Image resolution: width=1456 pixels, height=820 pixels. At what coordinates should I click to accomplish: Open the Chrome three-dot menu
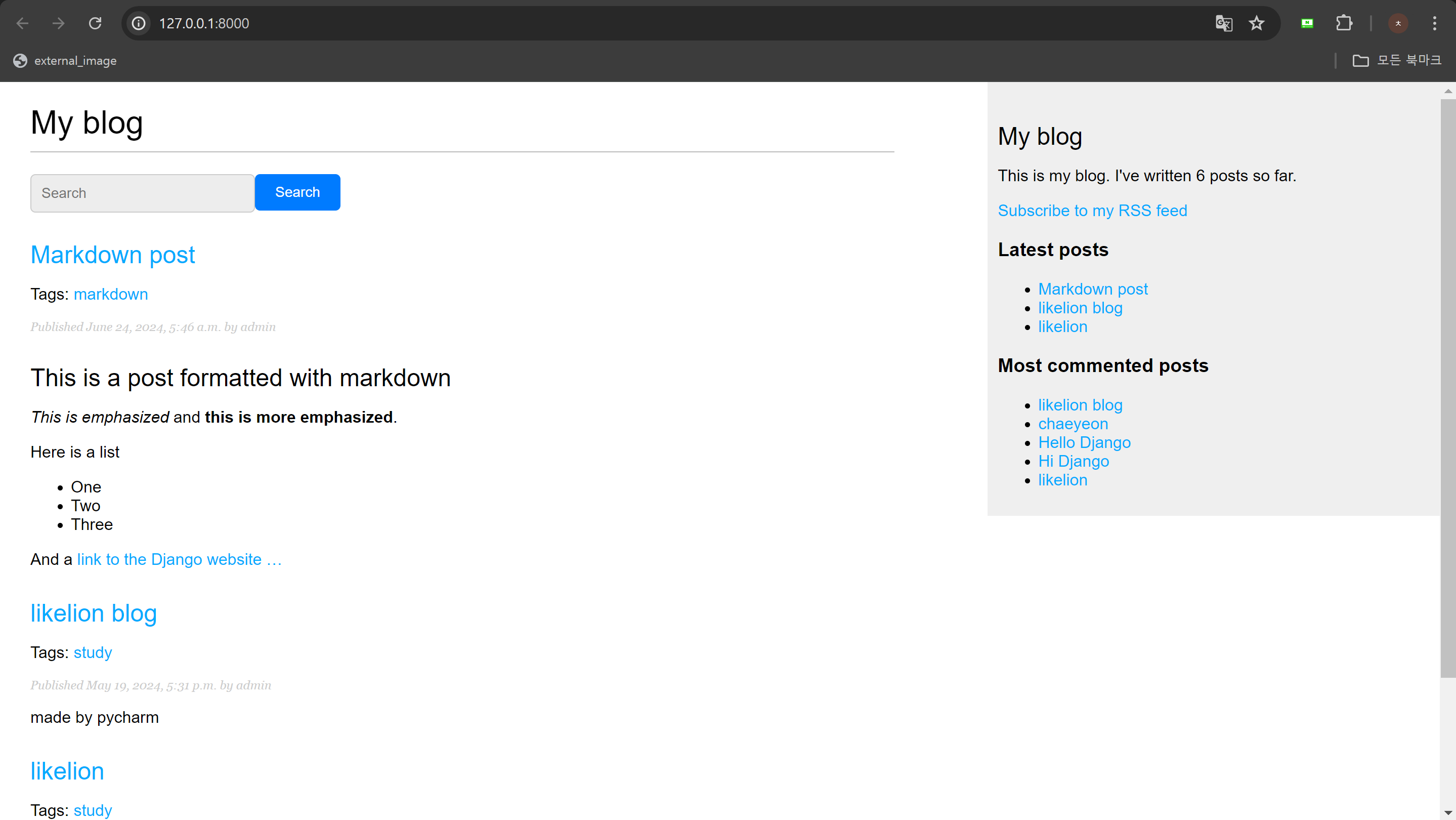(x=1435, y=23)
